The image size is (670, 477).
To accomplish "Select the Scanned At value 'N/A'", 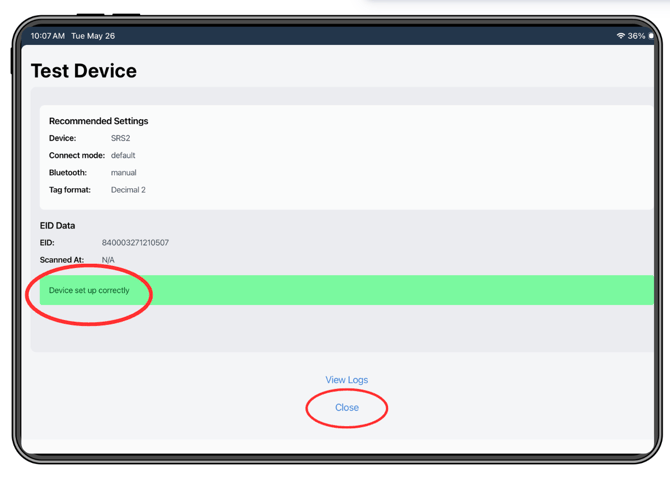I will click(108, 260).
